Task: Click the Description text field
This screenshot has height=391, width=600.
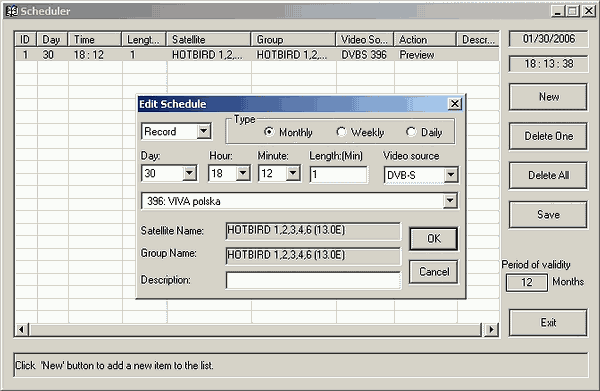Action: tap(313, 280)
